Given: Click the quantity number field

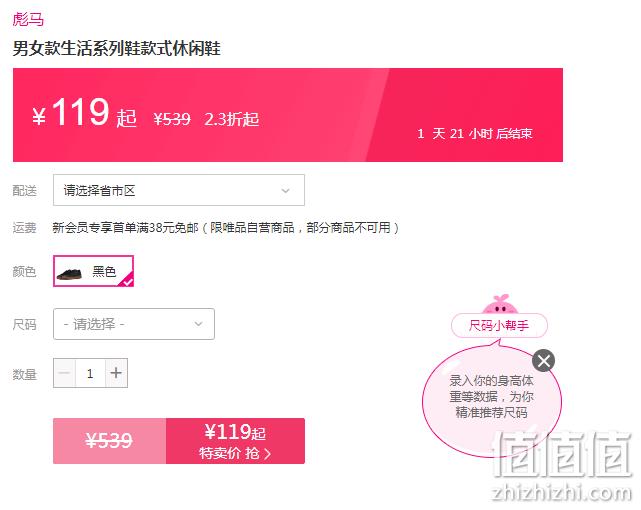Looking at the screenshot, I should coord(90,373).
